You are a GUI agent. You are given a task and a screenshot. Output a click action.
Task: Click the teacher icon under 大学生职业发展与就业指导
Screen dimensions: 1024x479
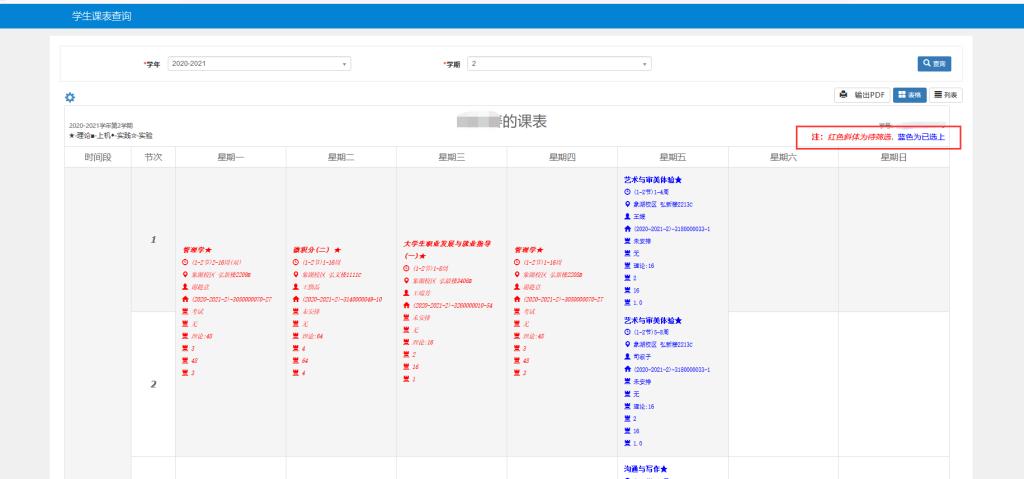click(x=404, y=291)
